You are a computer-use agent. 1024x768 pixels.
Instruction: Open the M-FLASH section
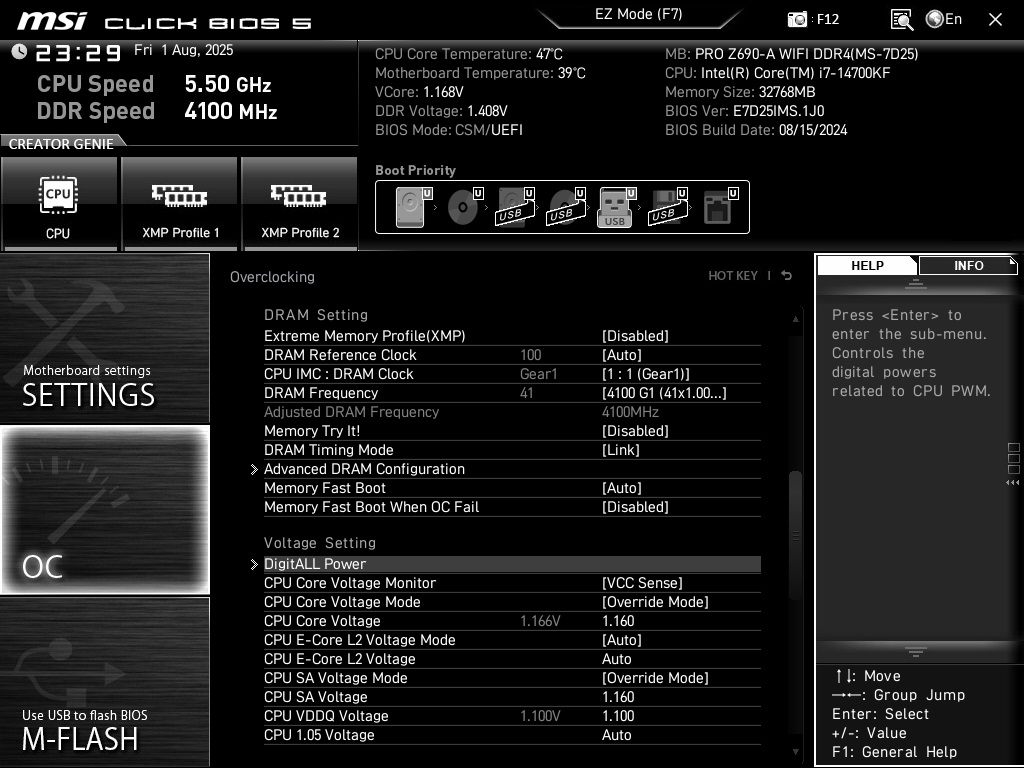[104, 681]
